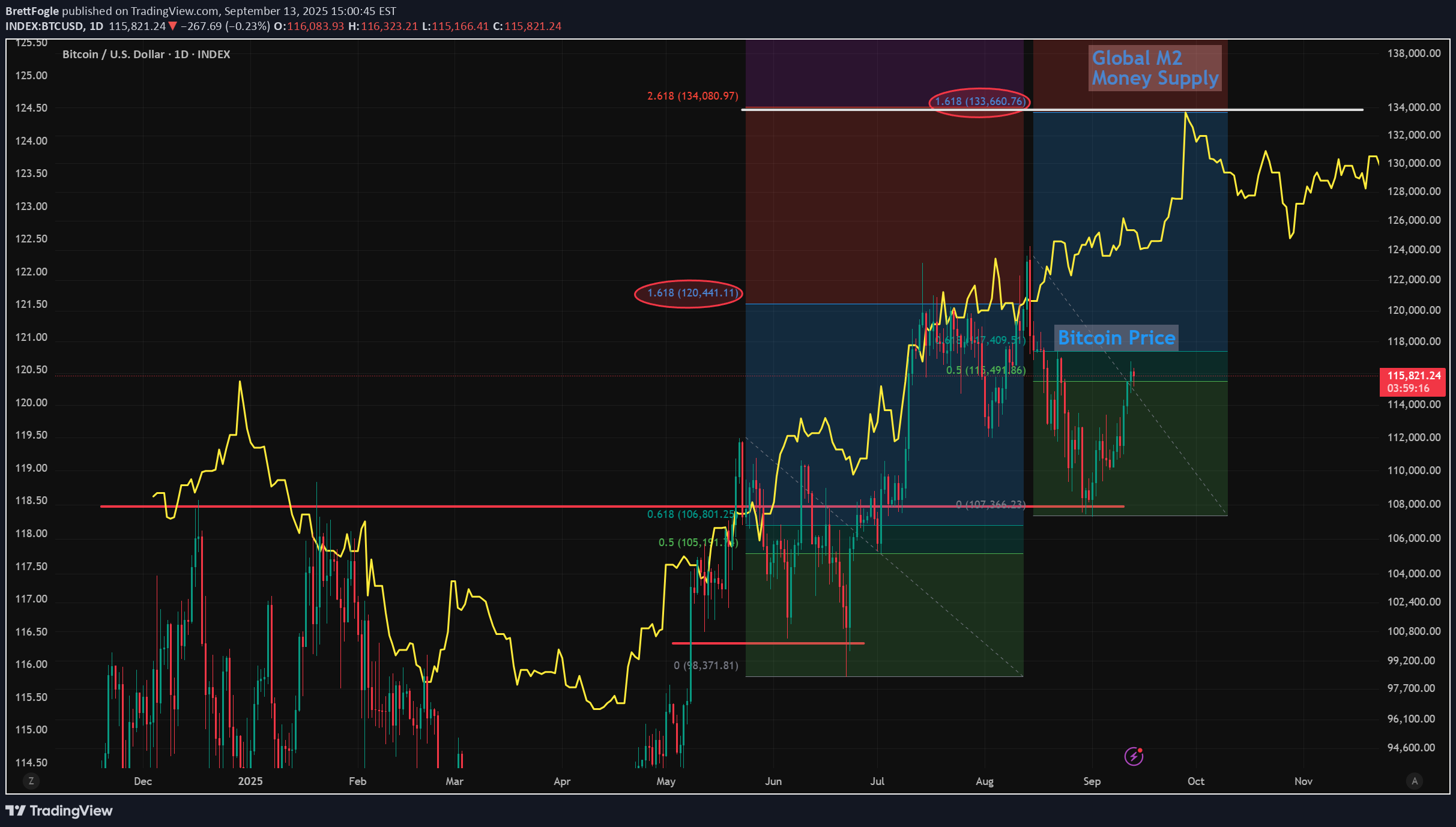Click the L:115,166.41 low value in header
Screen dimensions: 1456x827
point(455,26)
